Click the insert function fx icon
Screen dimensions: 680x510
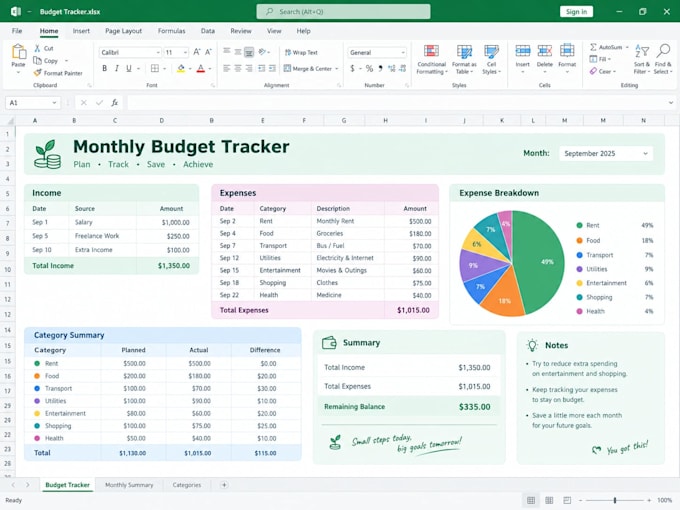tap(114, 103)
